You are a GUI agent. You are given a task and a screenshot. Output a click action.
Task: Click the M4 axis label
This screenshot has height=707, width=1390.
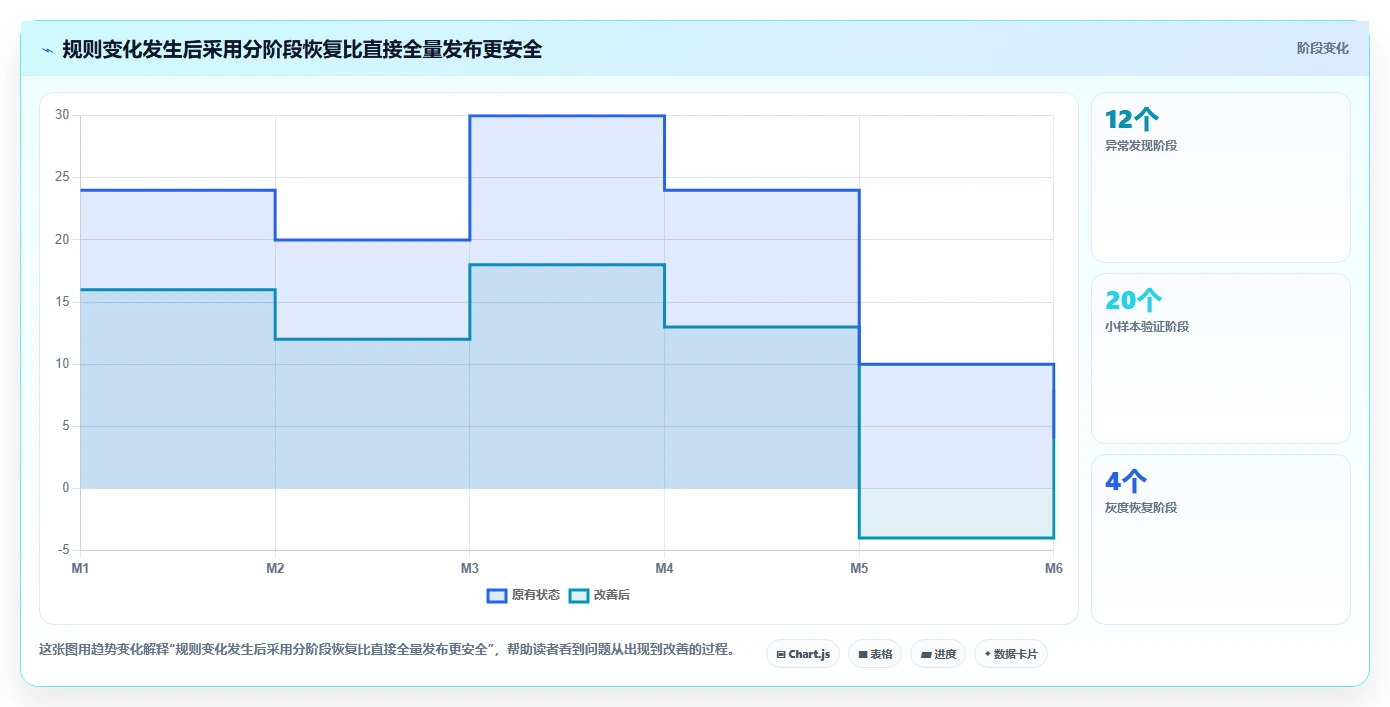coord(664,568)
